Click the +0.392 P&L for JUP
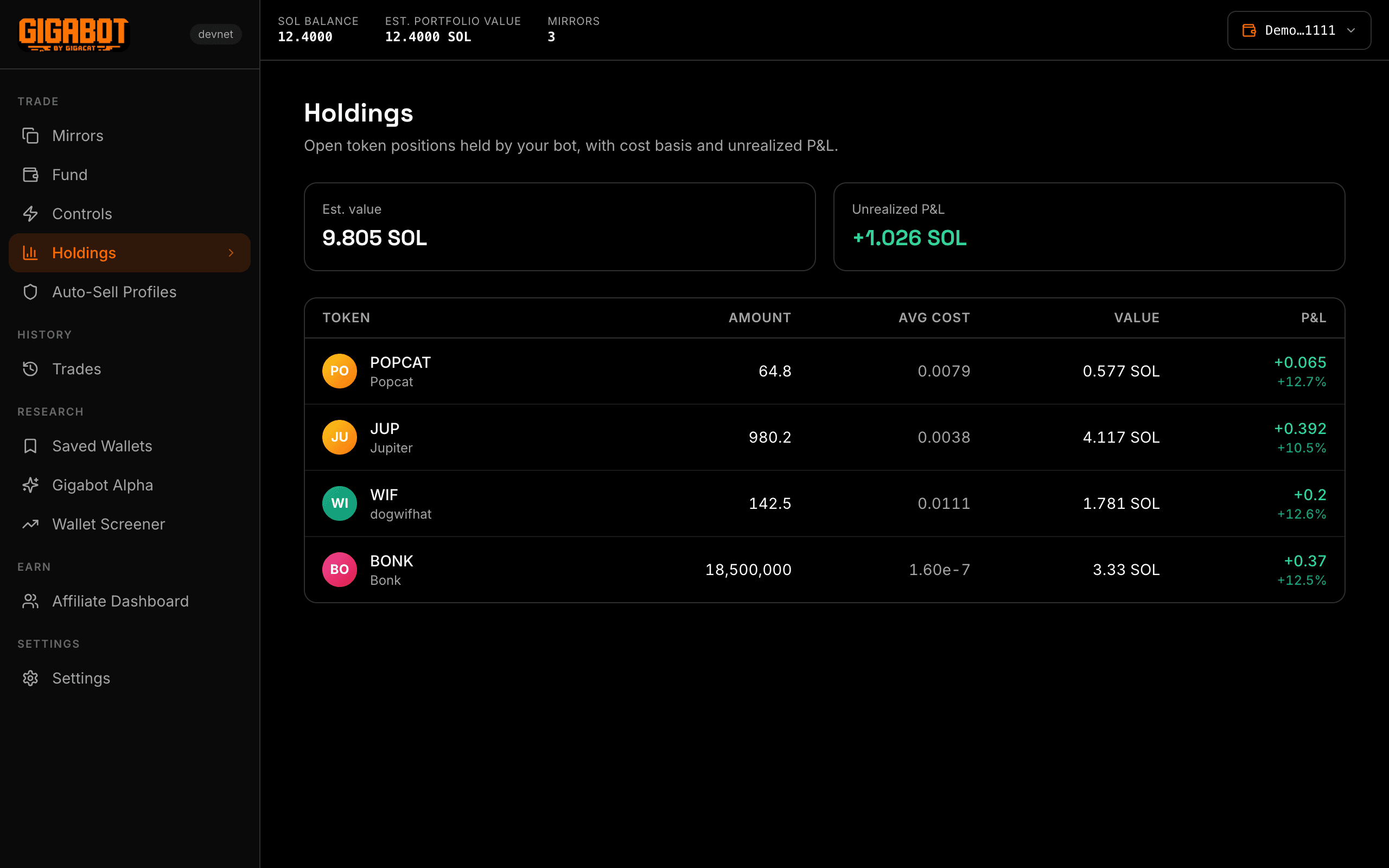 click(x=1300, y=428)
